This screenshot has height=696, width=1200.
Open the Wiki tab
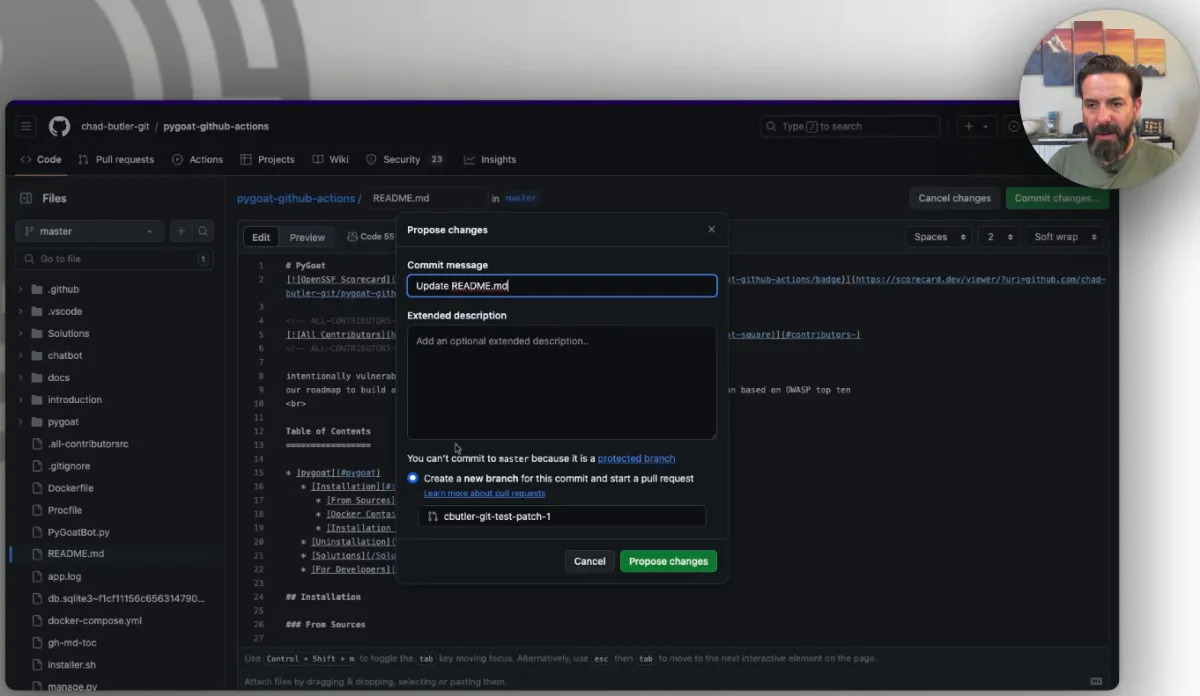330,159
